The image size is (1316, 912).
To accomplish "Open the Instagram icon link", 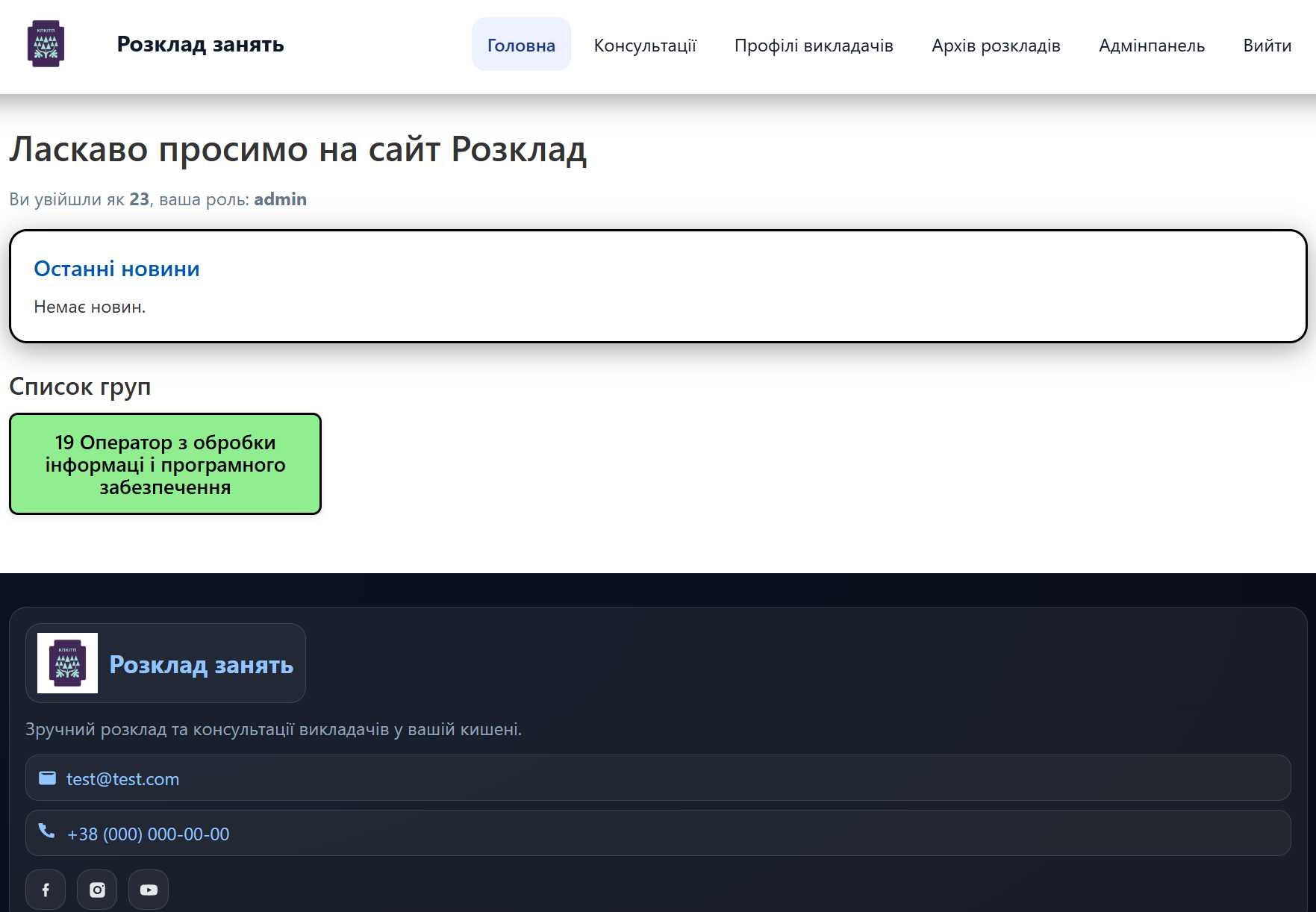I will coord(97,890).
